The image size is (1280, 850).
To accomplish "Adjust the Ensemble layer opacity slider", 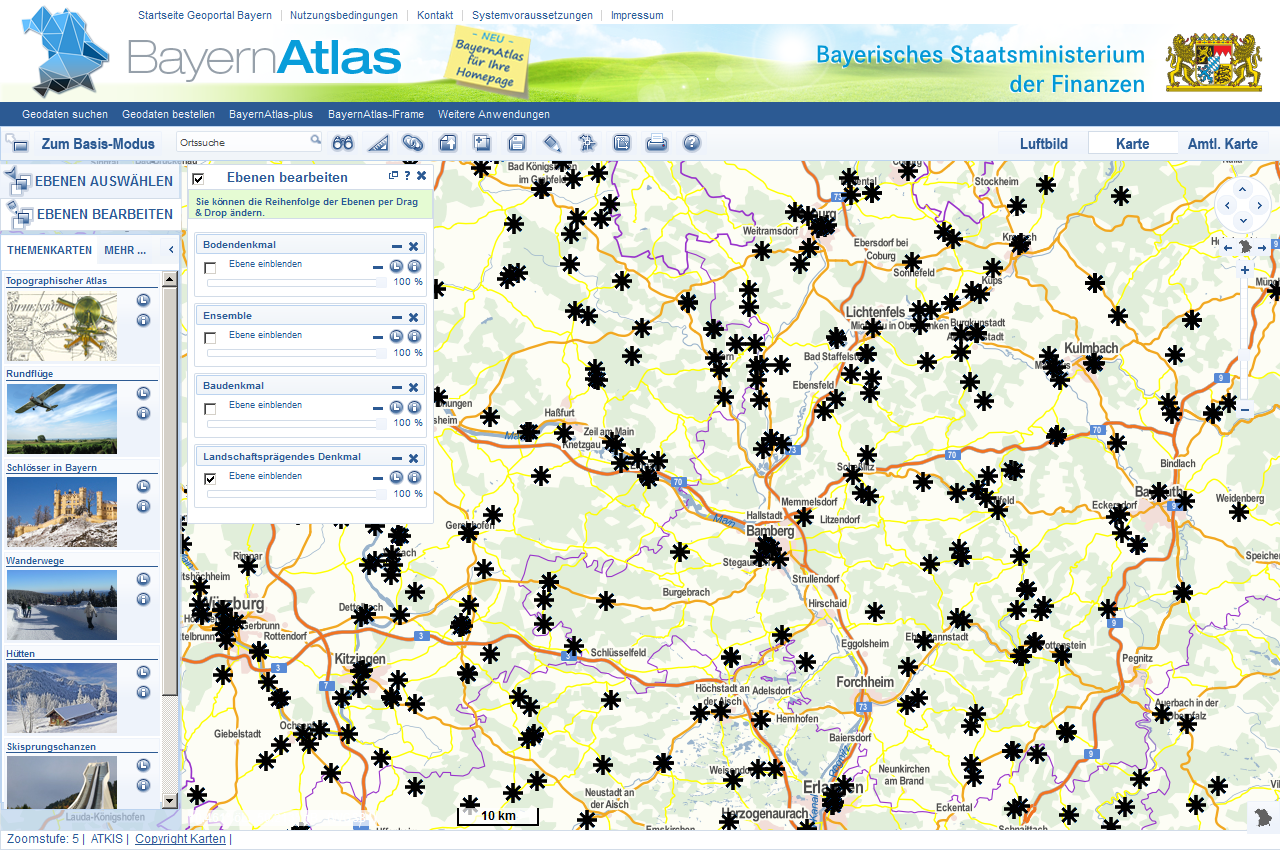I will point(296,353).
